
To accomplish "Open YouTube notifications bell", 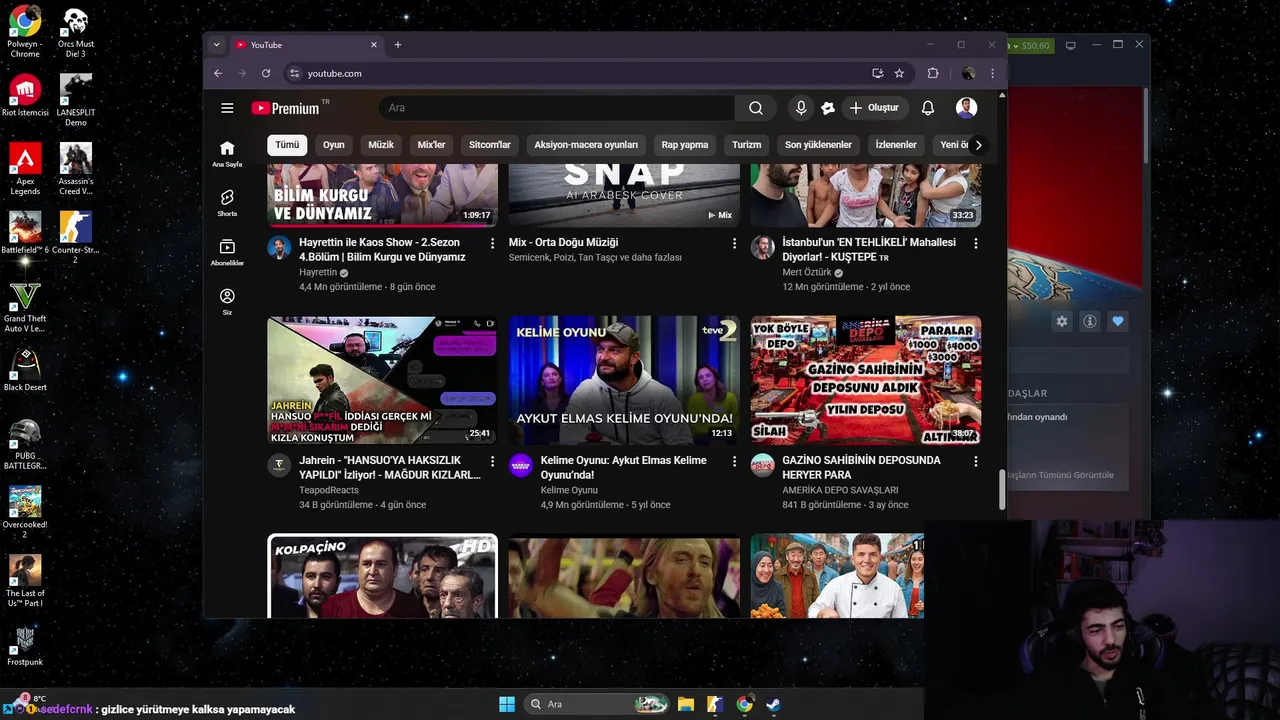I will [x=928, y=108].
